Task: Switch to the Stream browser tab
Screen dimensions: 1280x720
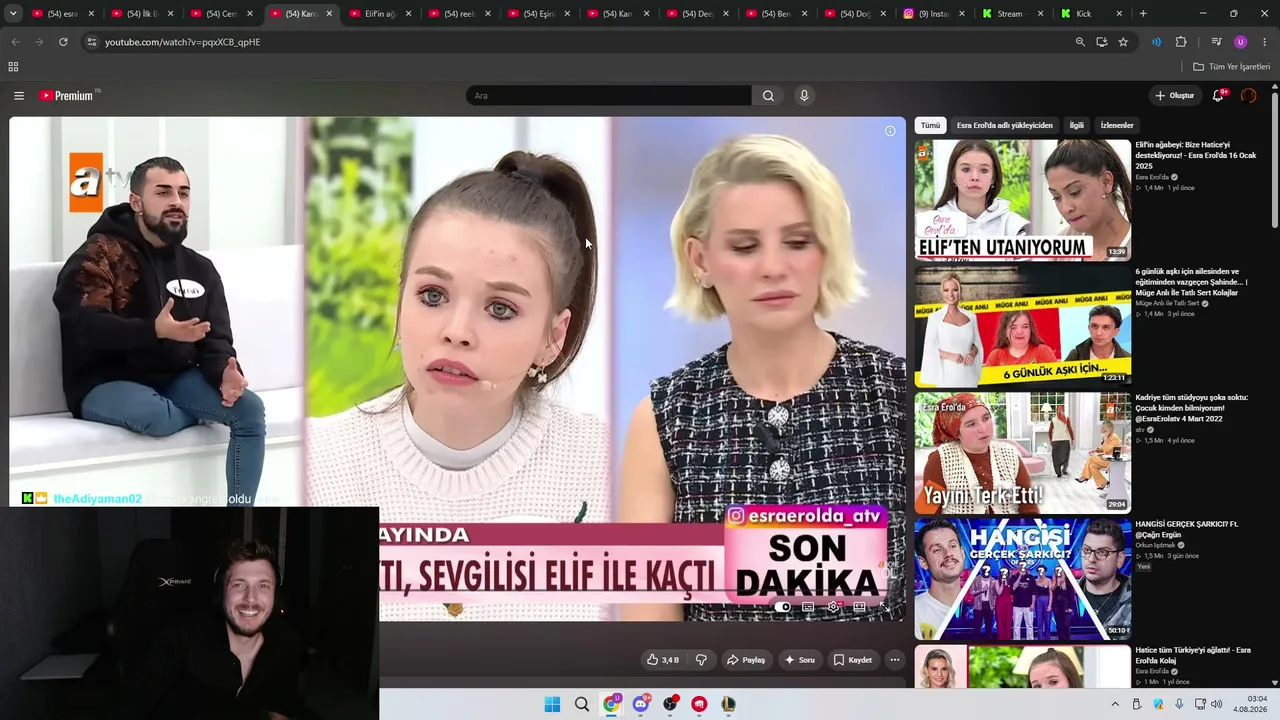Action: pos(1011,14)
